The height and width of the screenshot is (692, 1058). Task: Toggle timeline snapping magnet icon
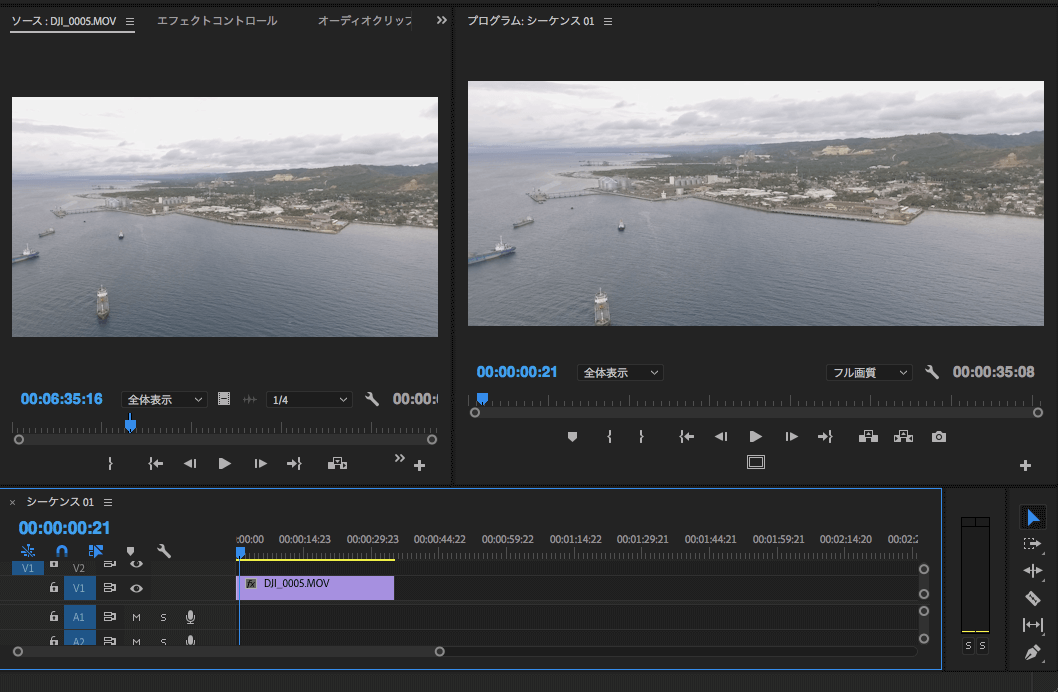click(62, 551)
